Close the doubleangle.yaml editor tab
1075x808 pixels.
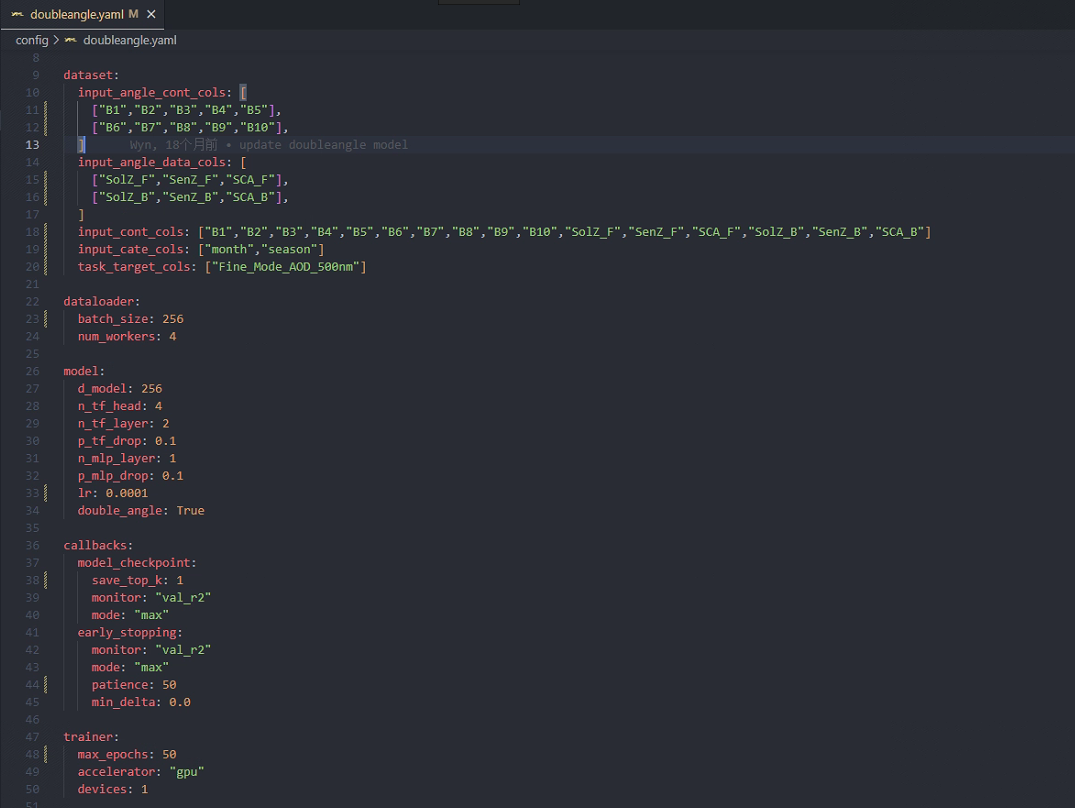[152, 14]
